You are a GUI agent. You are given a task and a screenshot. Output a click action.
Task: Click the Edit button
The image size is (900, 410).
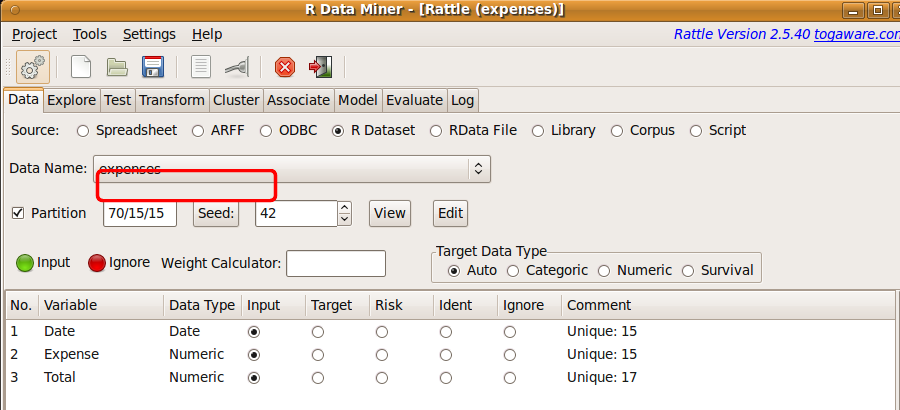click(x=451, y=213)
